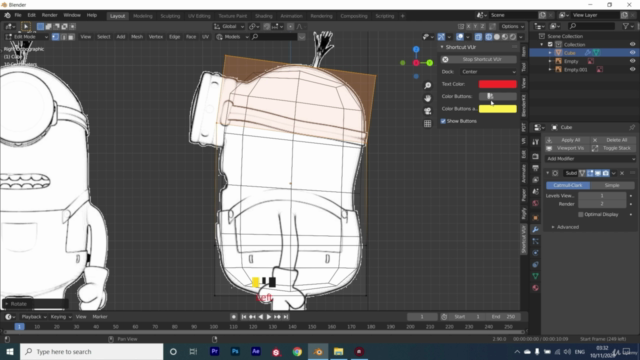
Task: Hide Empty object in outliner
Action: pyautogui.click(x=632, y=61)
